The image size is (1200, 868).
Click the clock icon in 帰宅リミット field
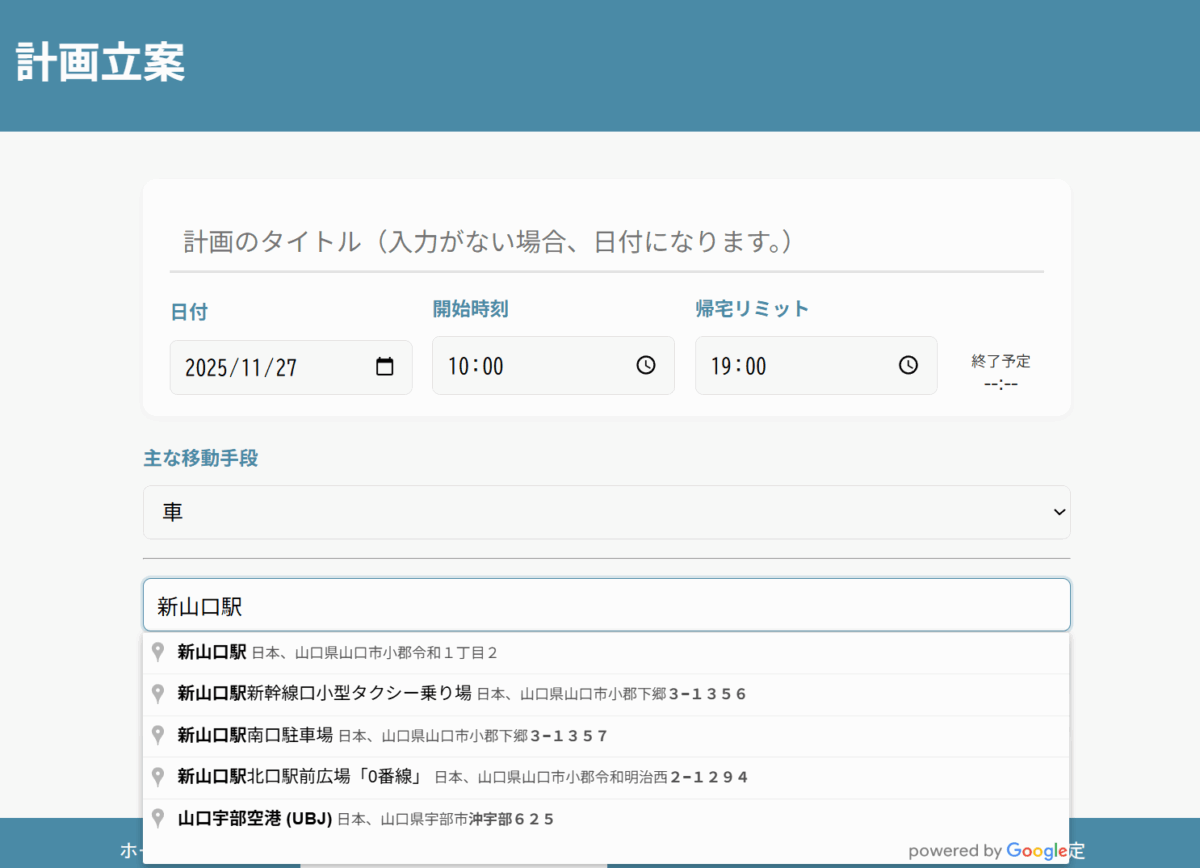[908, 365]
